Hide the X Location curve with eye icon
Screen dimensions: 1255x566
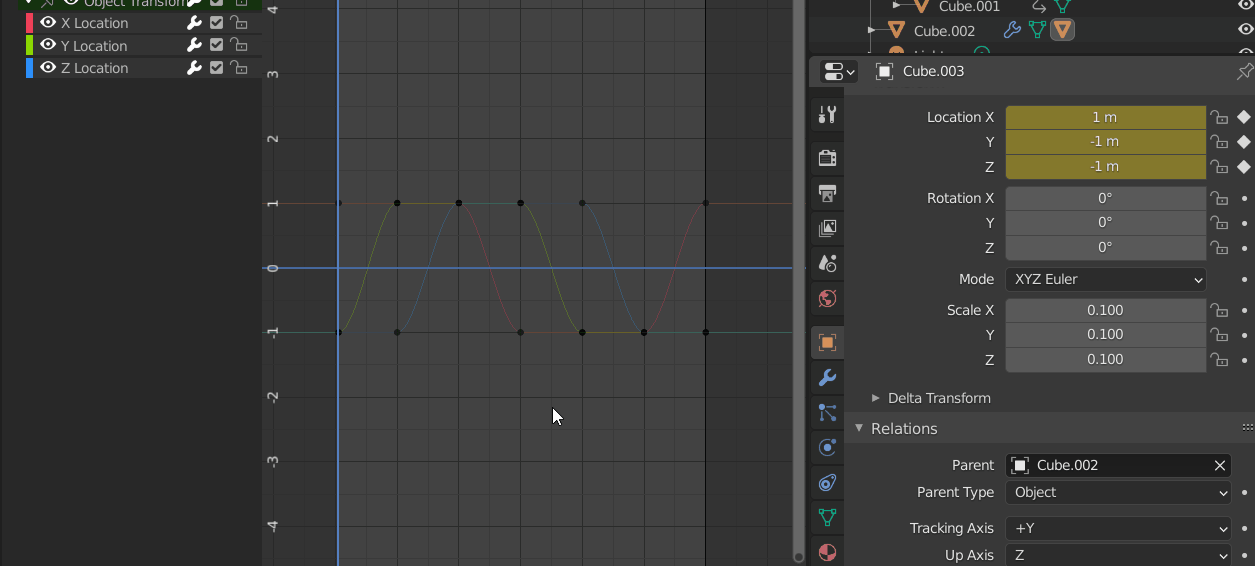click(48, 23)
